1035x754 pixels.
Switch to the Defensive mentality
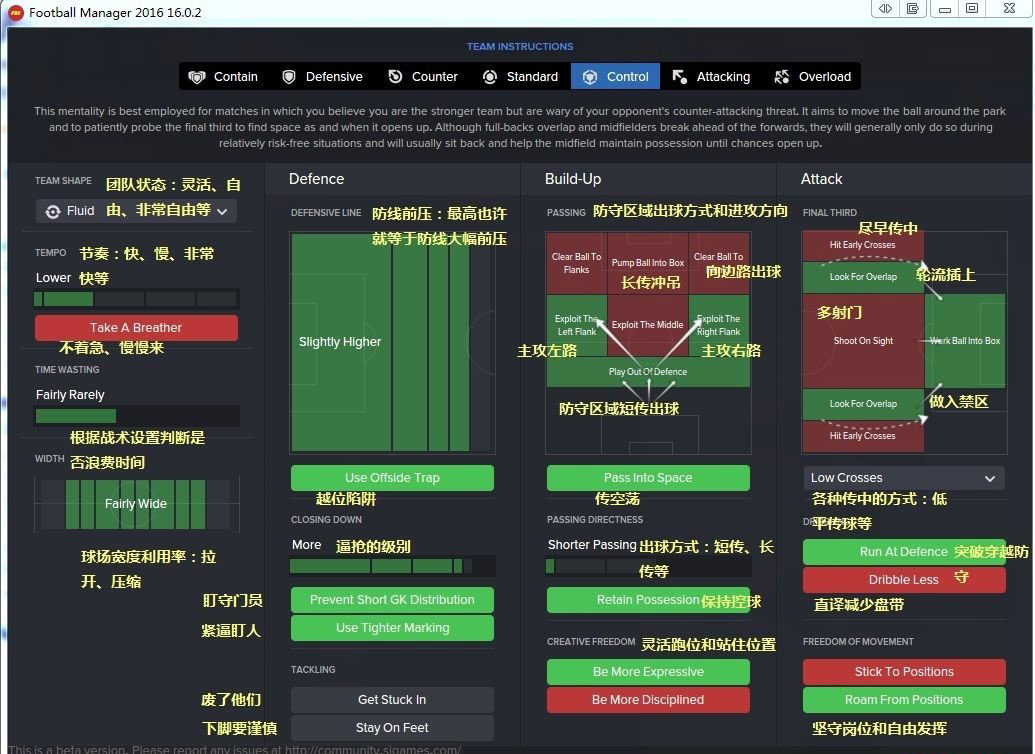point(322,77)
